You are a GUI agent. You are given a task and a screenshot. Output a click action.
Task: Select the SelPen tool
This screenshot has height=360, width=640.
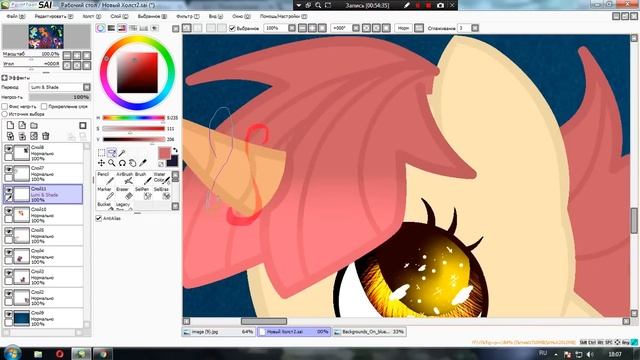tap(143, 193)
